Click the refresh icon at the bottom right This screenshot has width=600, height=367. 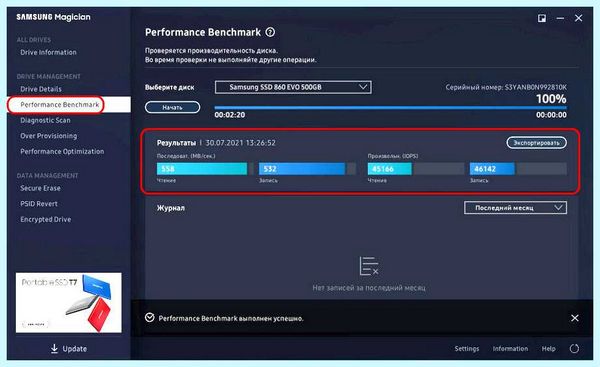[x=574, y=349]
